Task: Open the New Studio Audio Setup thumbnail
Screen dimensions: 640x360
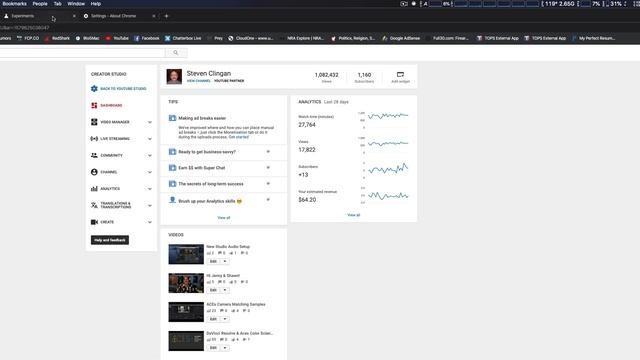Action: pos(186,254)
